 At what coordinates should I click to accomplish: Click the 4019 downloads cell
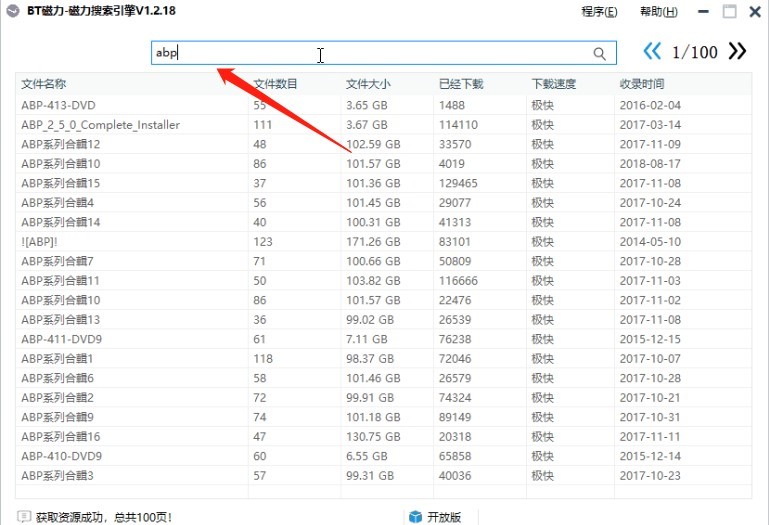tap(452, 164)
